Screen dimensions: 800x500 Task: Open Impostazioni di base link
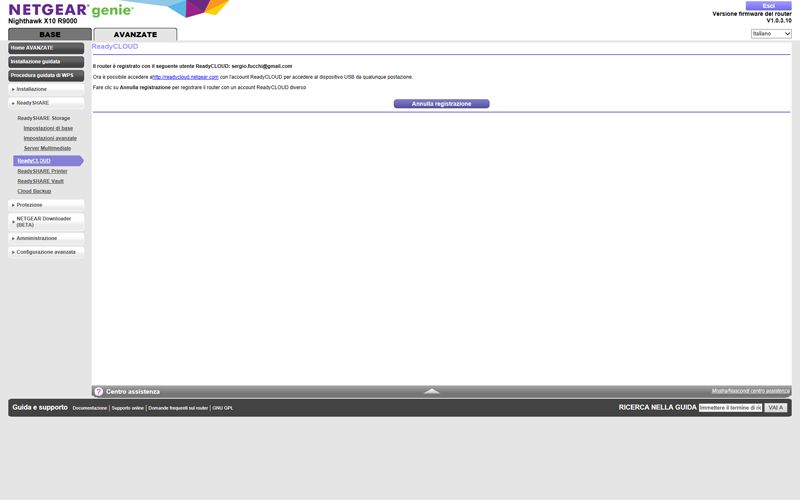coord(48,128)
